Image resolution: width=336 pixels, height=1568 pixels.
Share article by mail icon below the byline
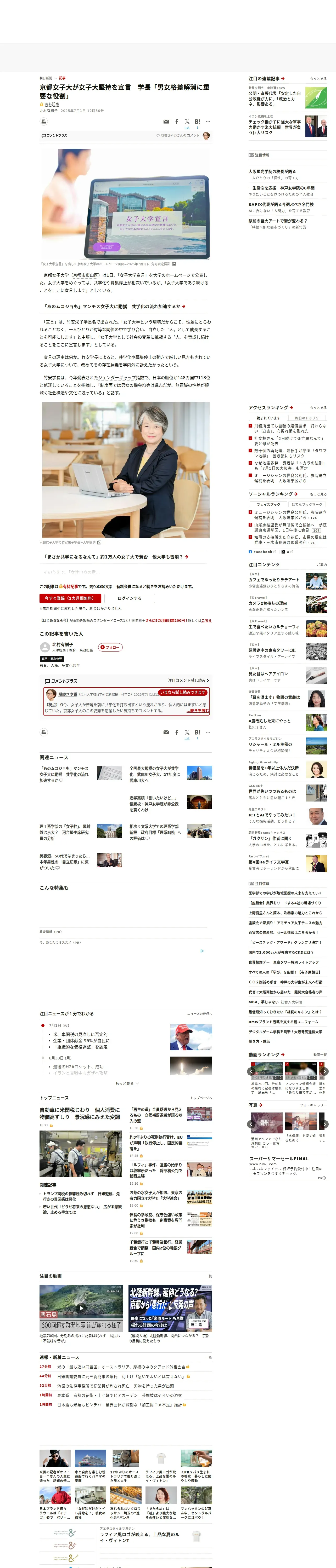(166, 122)
